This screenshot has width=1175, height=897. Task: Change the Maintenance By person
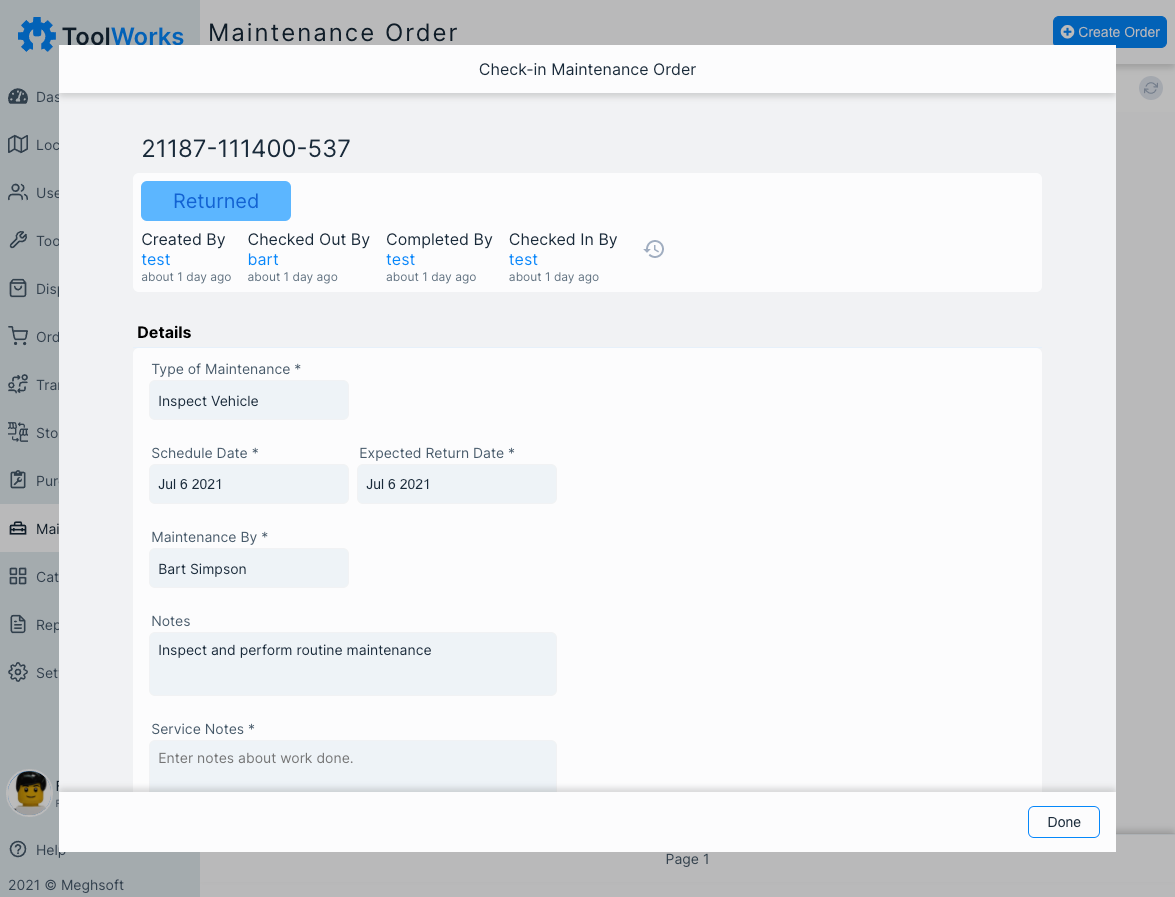[248, 568]
